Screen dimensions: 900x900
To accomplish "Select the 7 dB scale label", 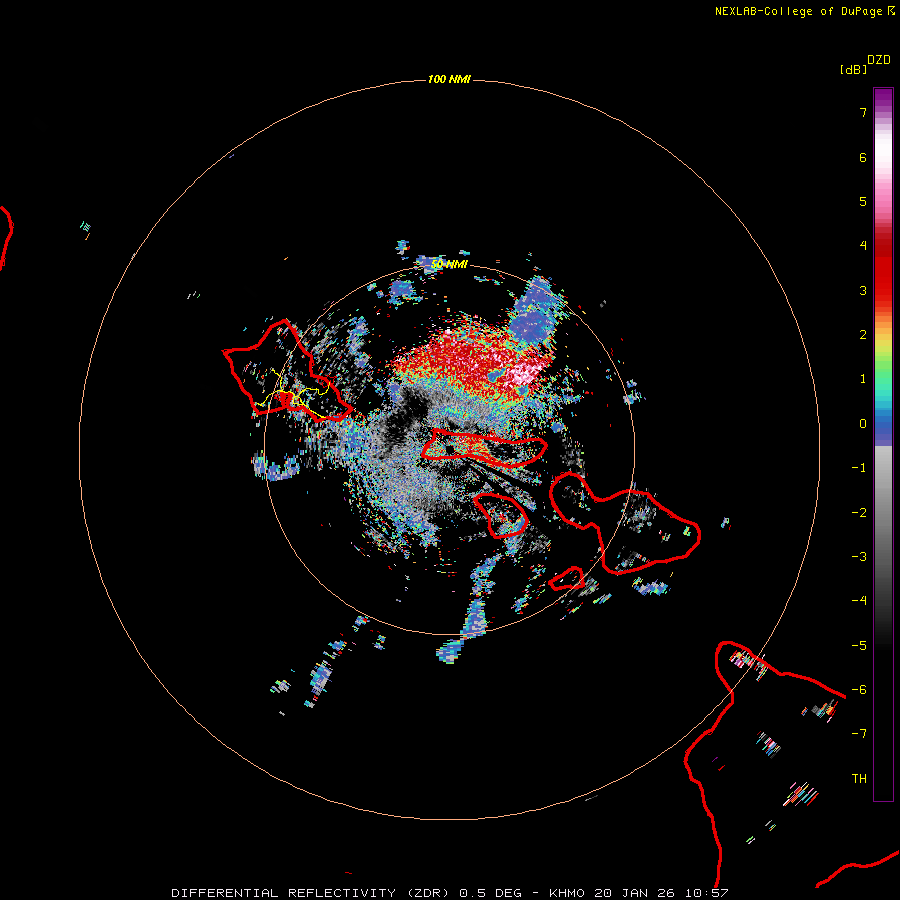I will click(863, 112).
